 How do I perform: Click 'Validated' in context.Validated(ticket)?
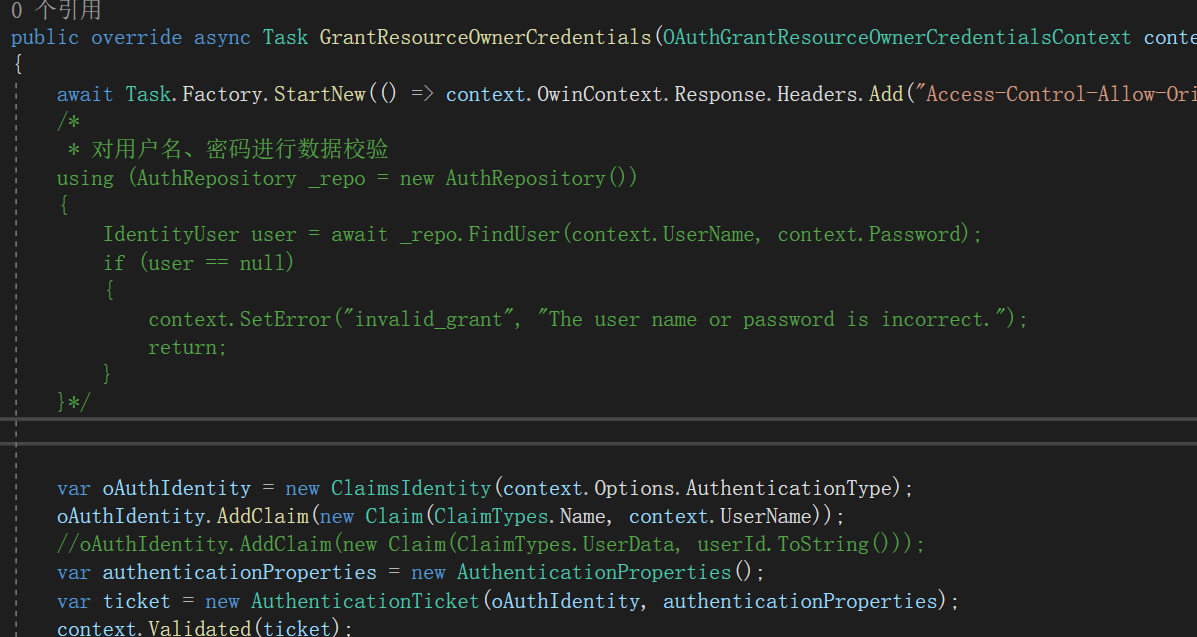click(x=199, y=628)
